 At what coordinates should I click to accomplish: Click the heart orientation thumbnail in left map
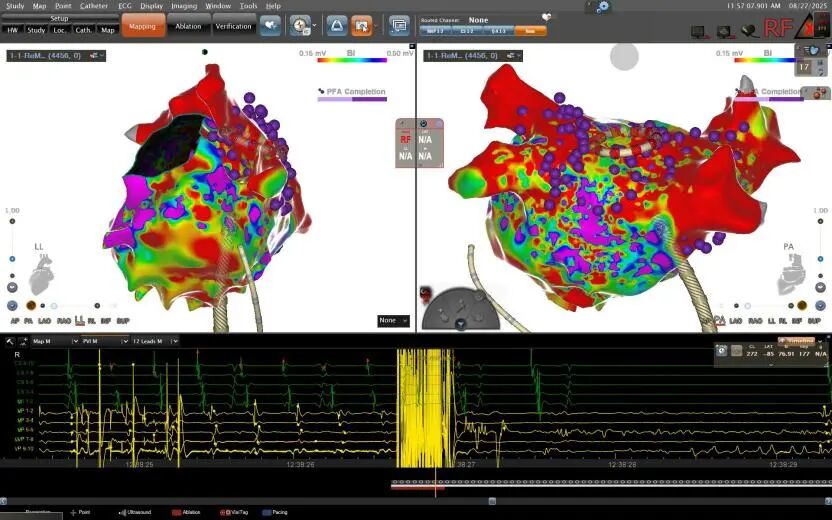(41, 273)
